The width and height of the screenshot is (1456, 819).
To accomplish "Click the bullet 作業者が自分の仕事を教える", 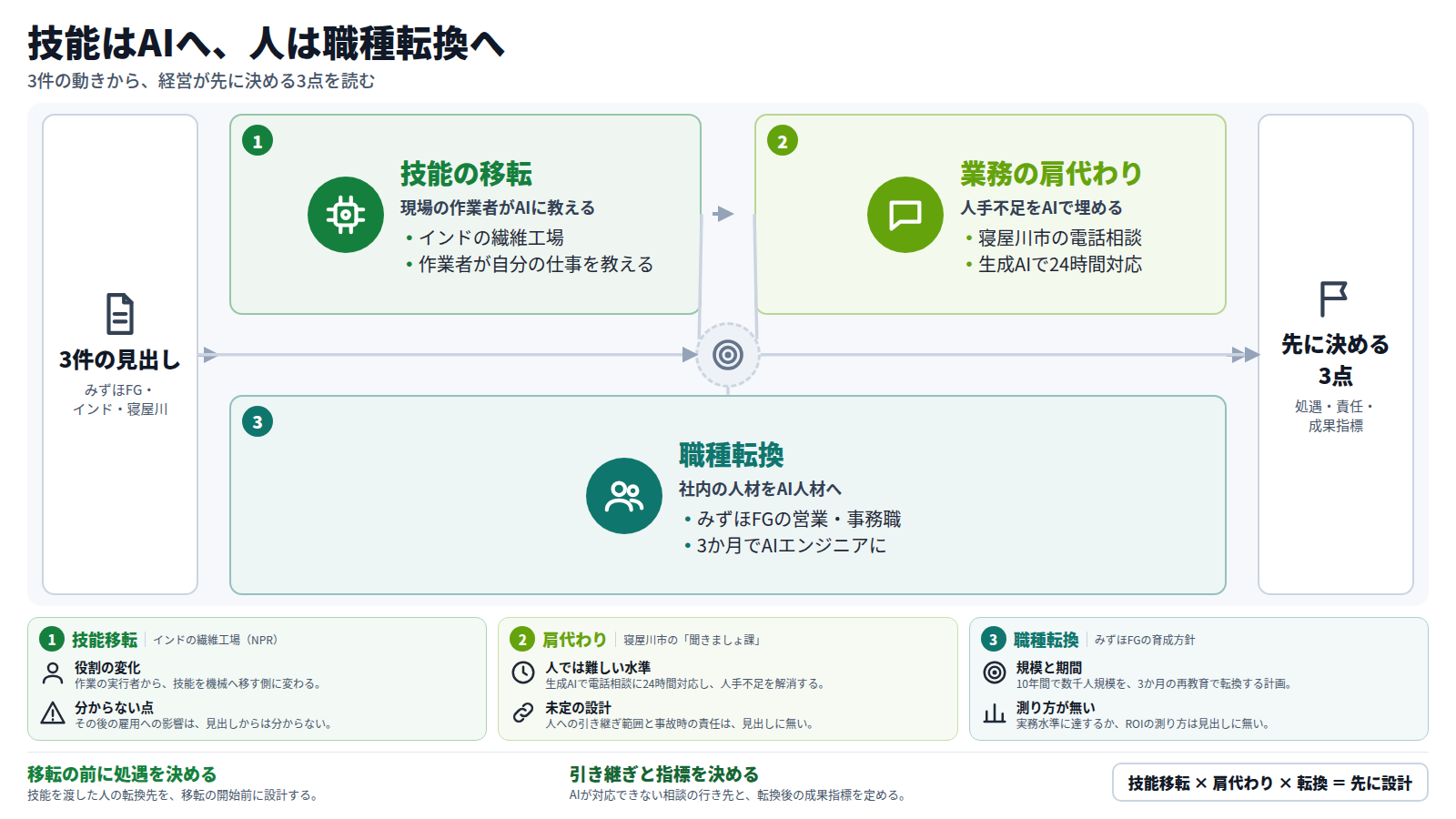I will [535, 264].
